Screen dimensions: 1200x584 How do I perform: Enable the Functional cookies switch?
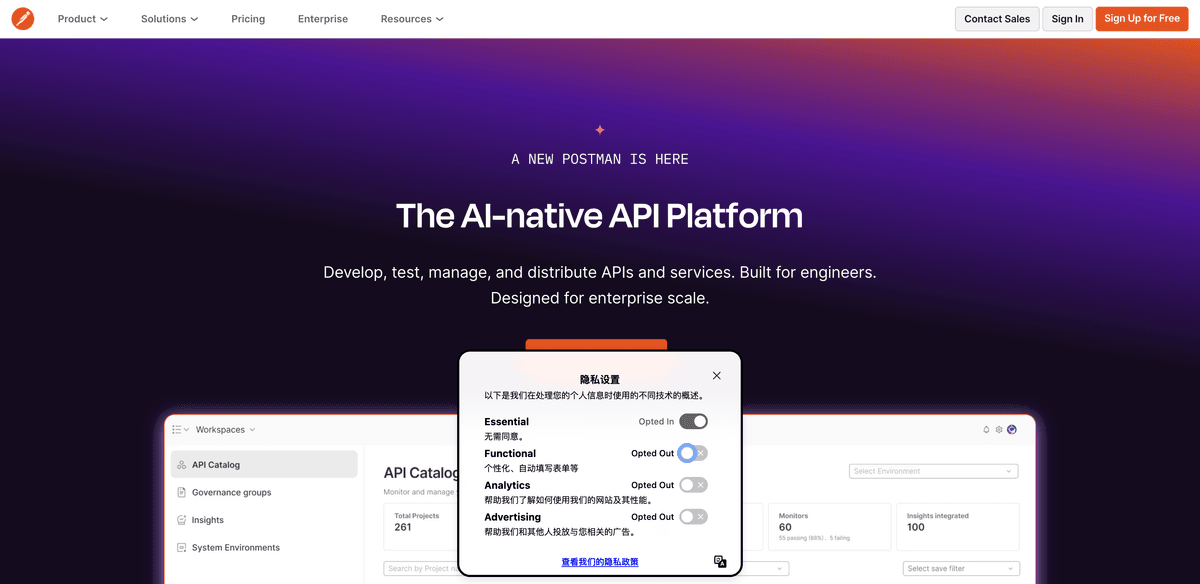[693, 453]
